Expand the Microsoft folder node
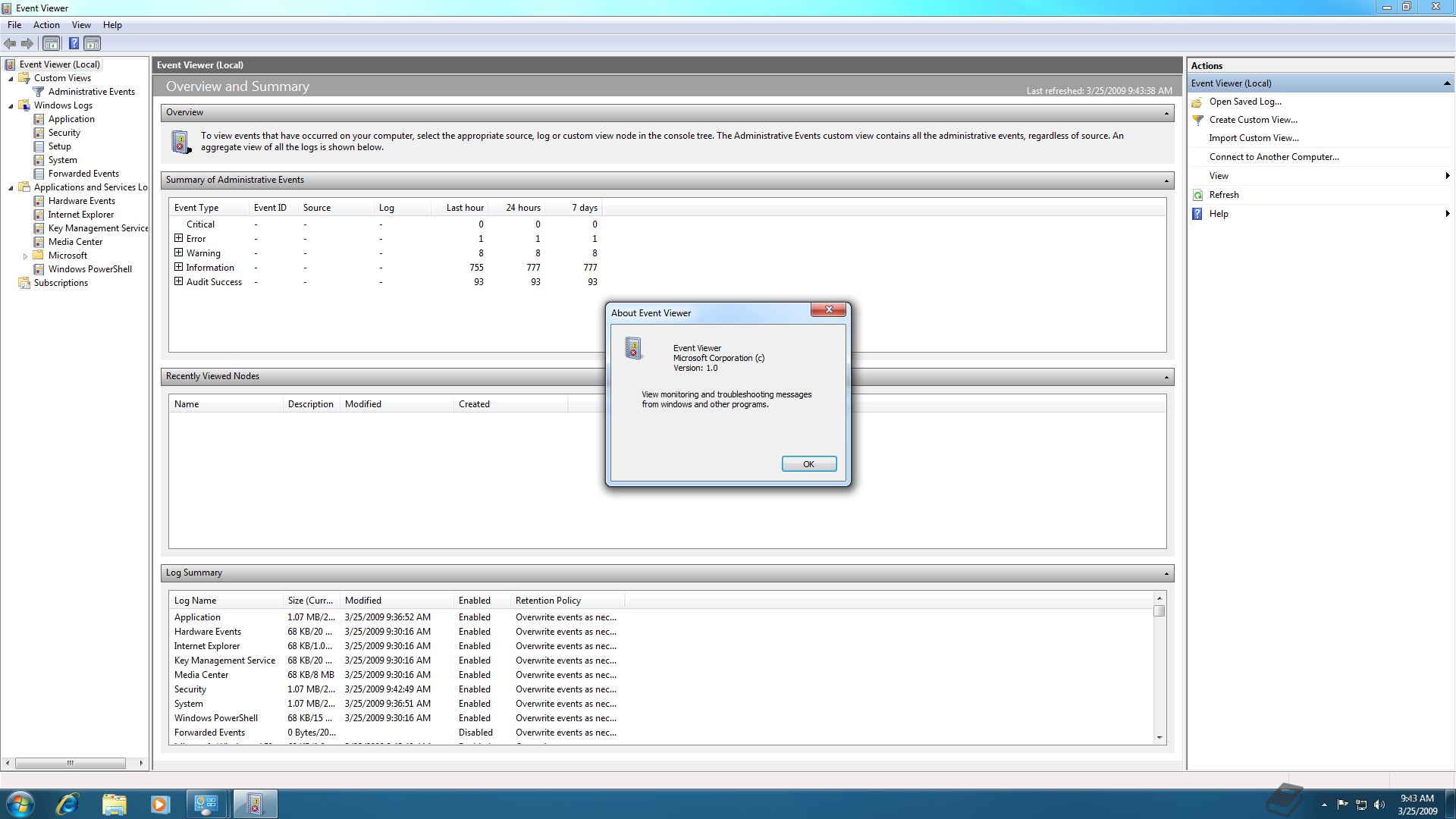This screenshot has width=1456, height=819. tap(25, 256)
